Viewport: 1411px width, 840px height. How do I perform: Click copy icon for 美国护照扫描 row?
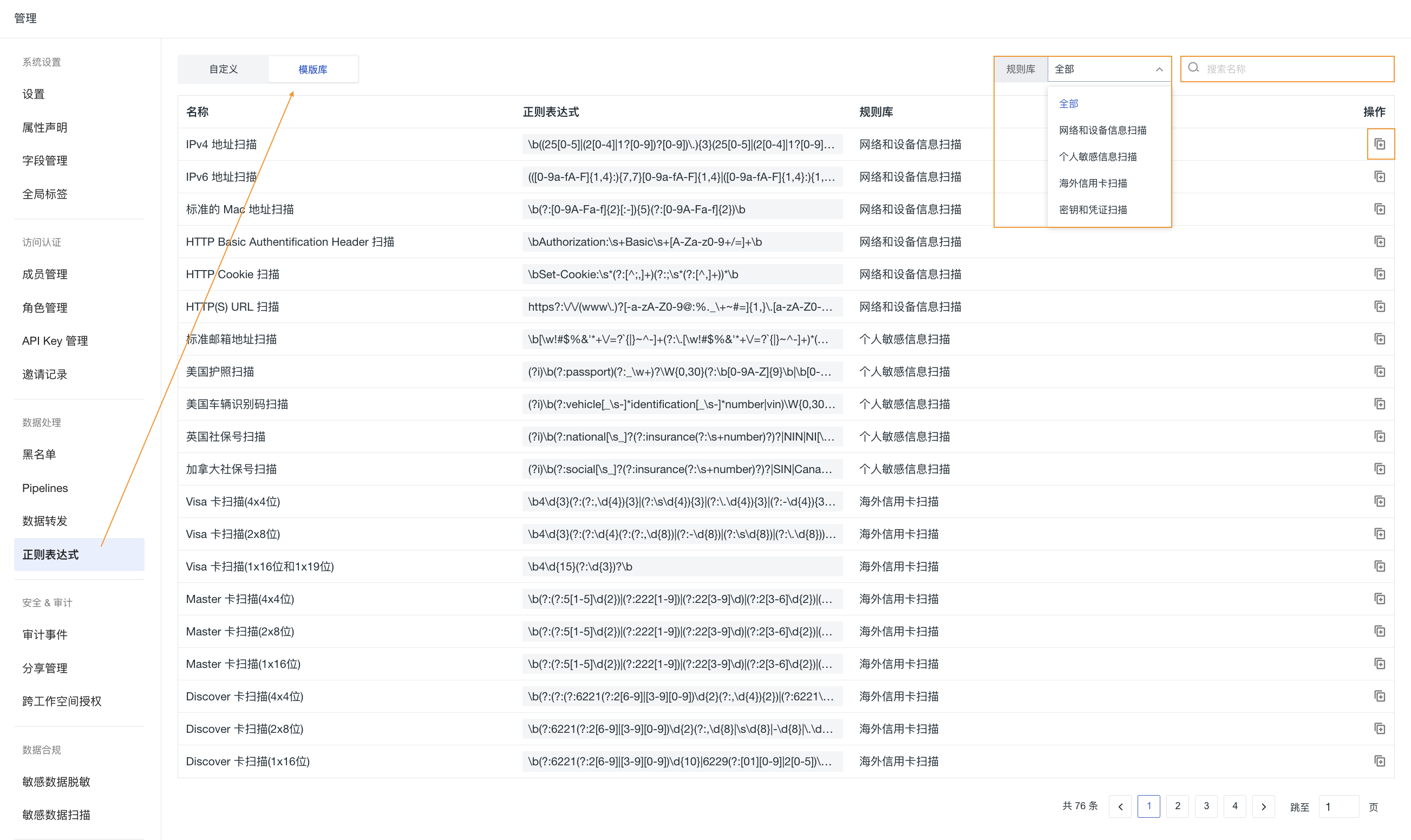[x=1379, y=371]
